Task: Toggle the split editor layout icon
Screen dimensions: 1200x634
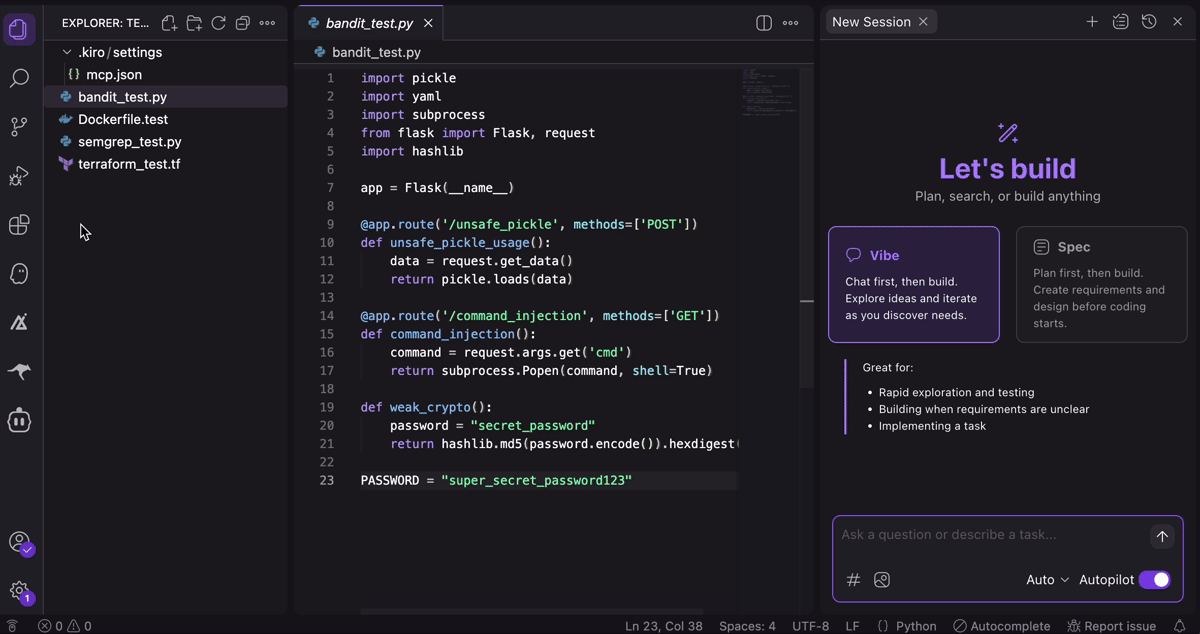Action: (763, 22)
